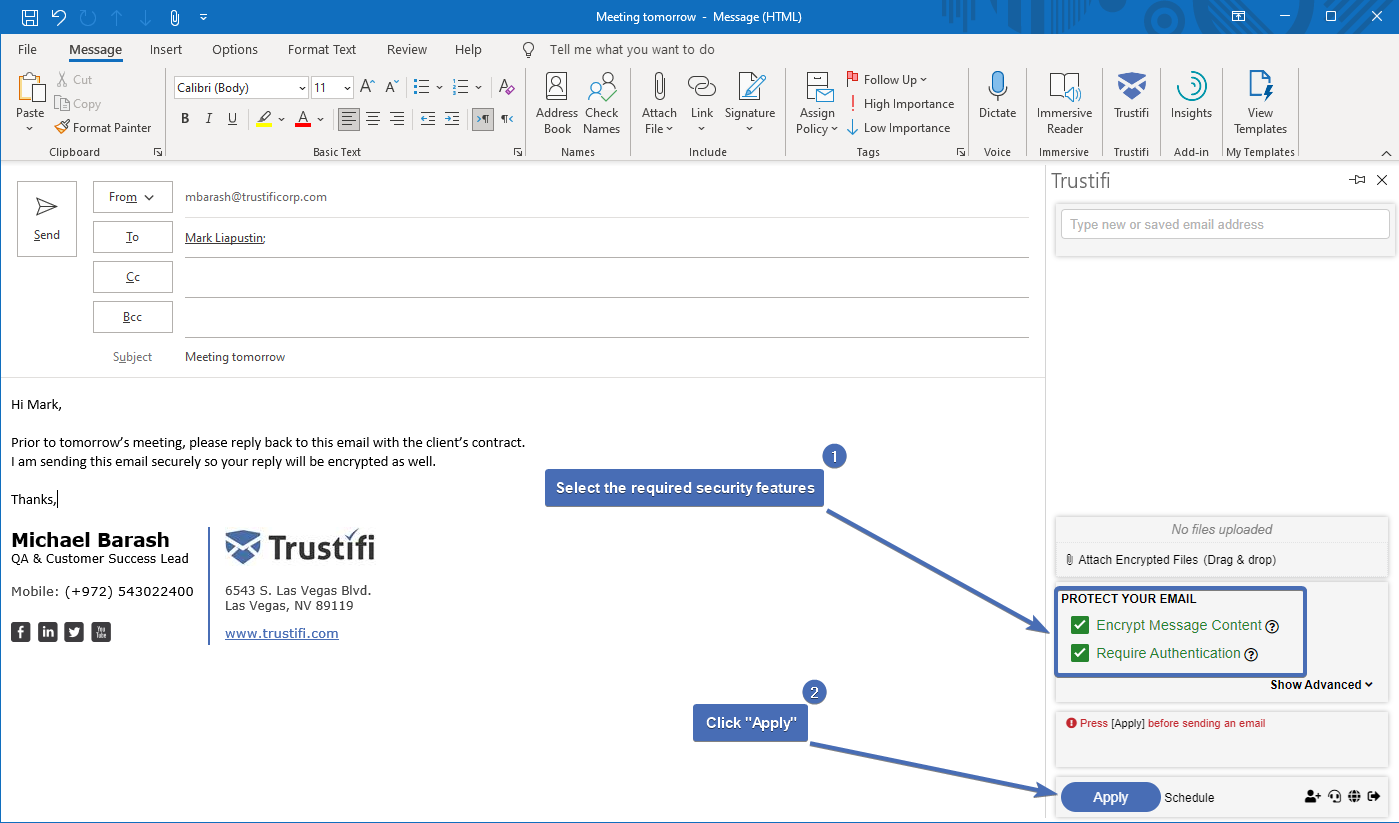This screenshot has width=1399, height=823.
Task: Switch to the Format Text tab
Action: click(322, 49)
